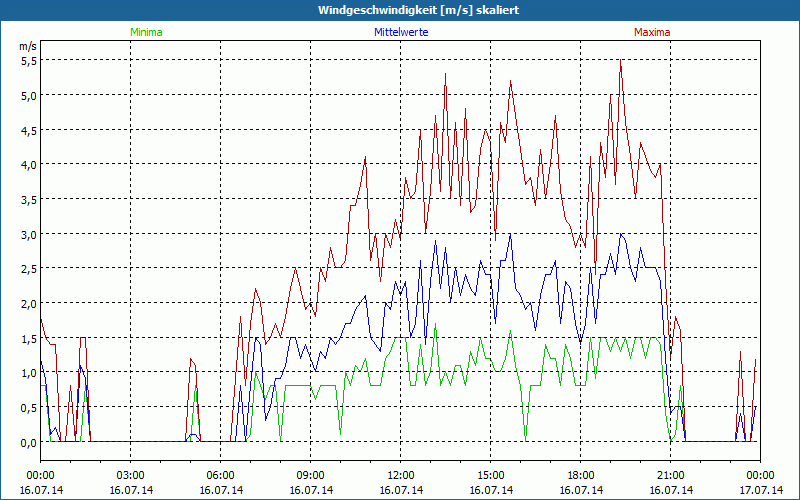Click the 16.07.14 date below 12:00
The image size is (800, 500).
pyautogui.click(x=401, y=490)
